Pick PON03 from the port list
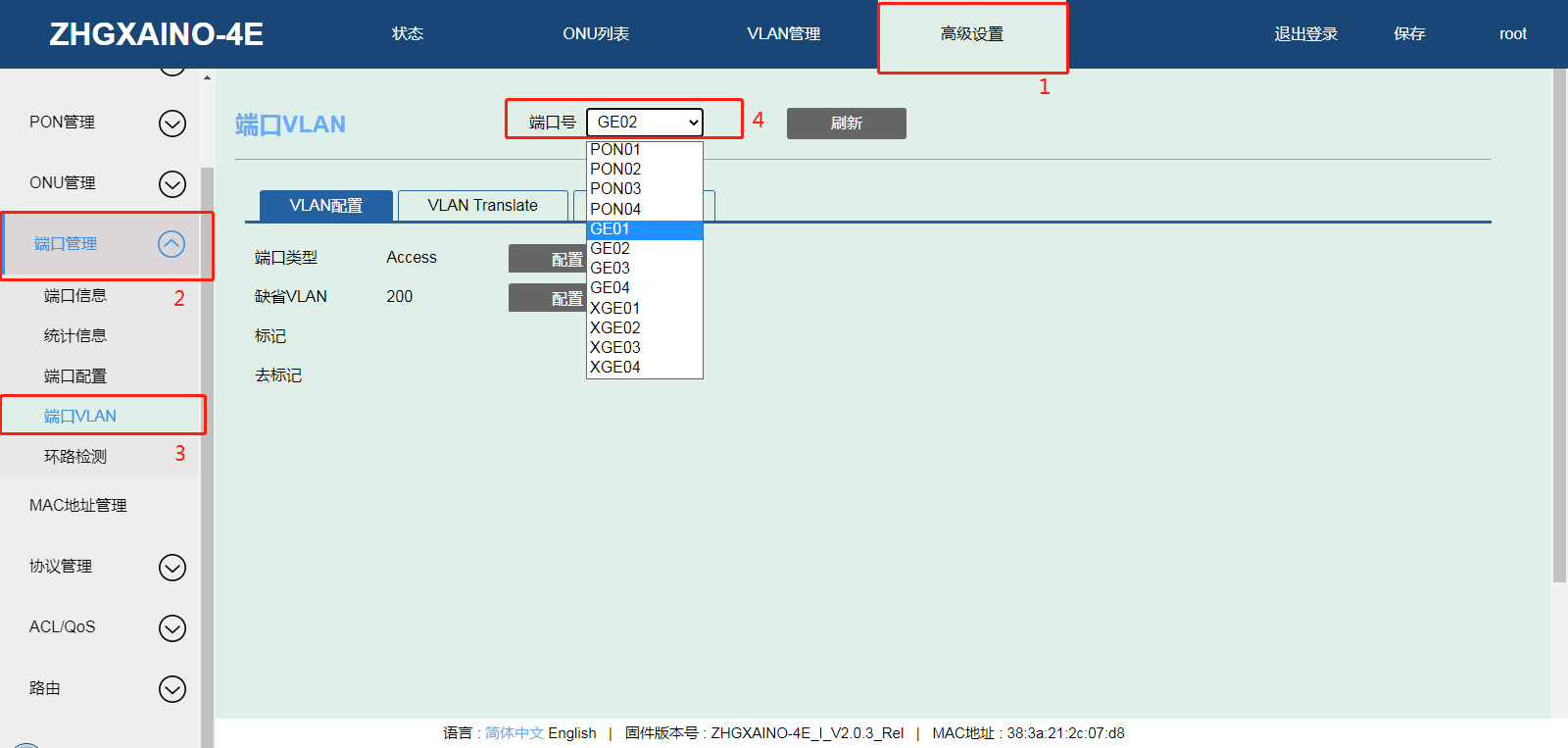1568x748 pixels. point(644,189)
